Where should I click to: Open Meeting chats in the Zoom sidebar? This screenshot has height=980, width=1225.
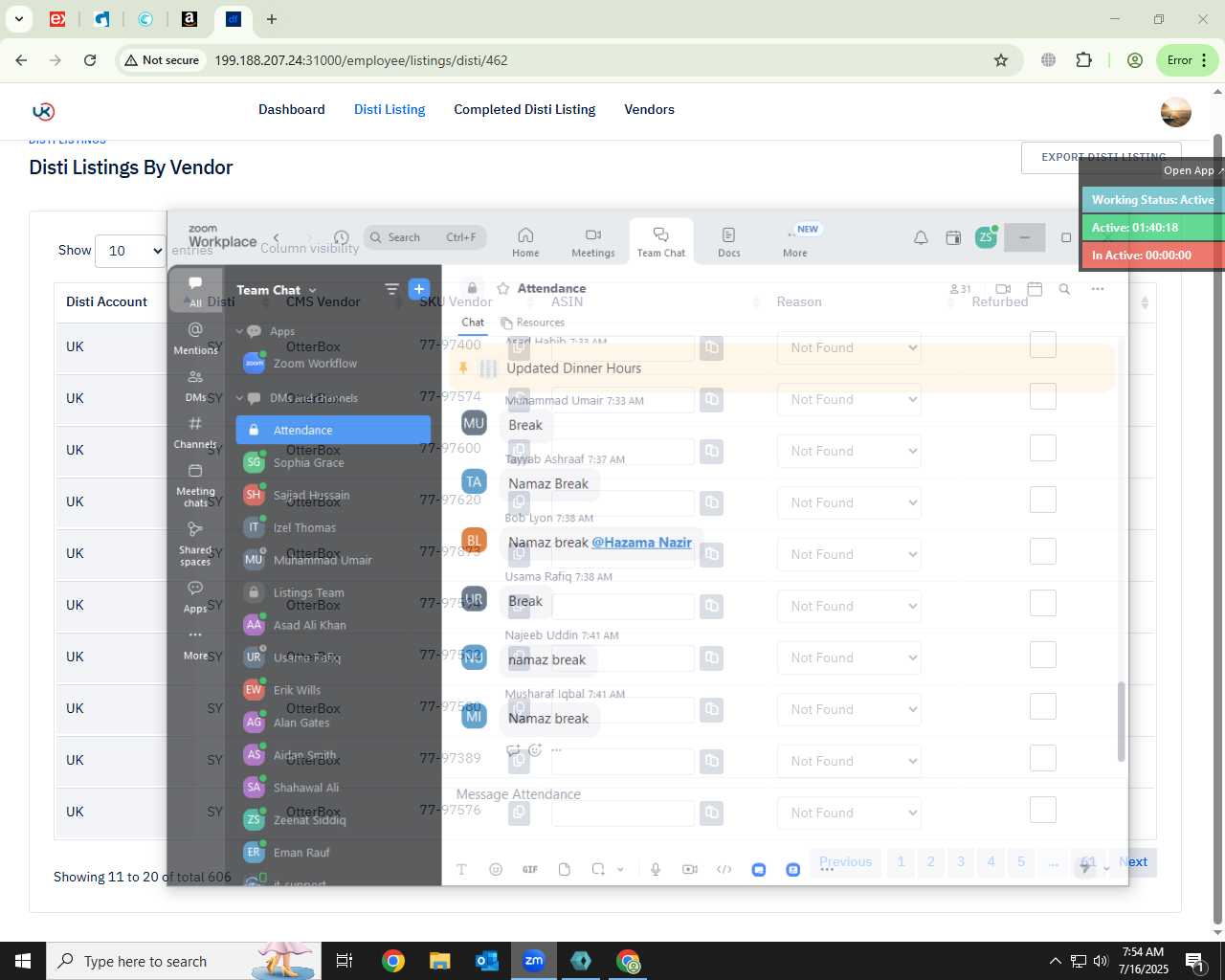195,485
